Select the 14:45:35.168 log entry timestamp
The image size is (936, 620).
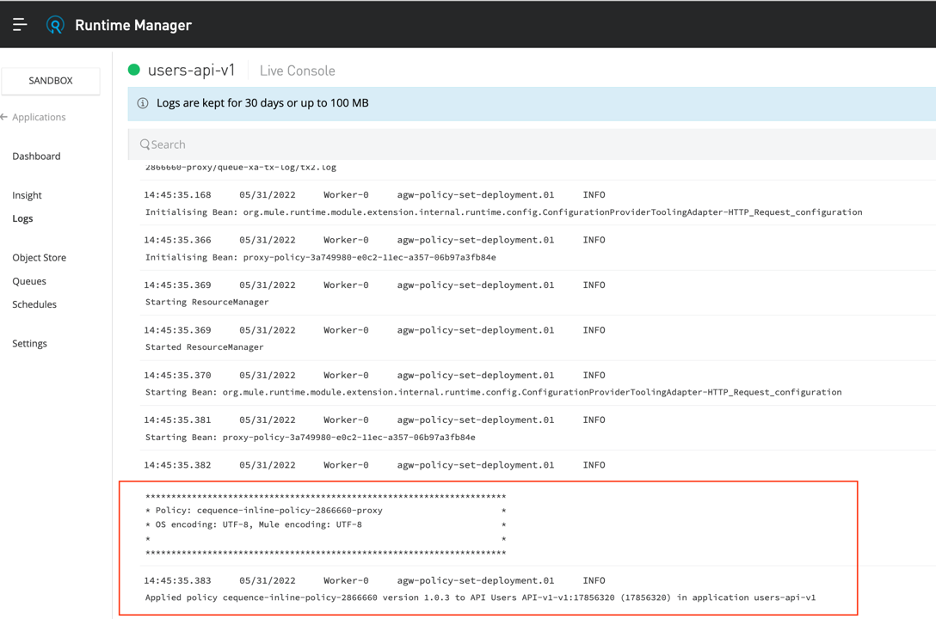pyautogui.click(x=177, y=195)
